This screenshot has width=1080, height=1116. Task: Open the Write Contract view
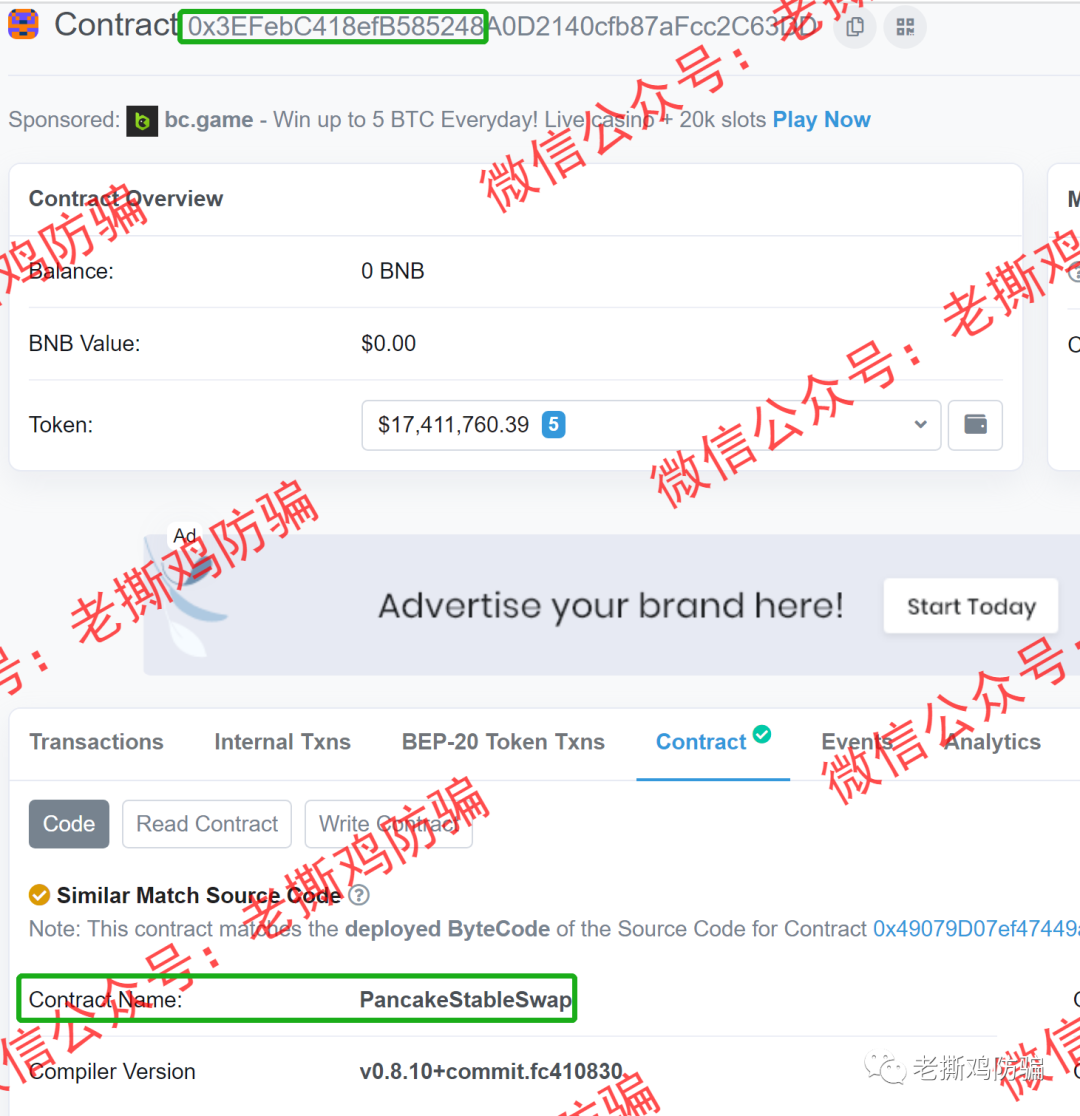[x=389, y=823]
